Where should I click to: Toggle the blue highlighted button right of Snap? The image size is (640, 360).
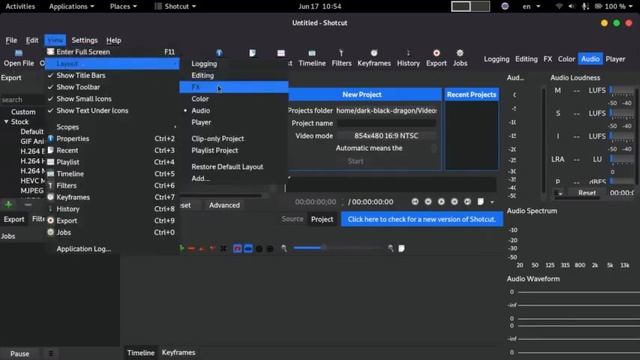tap(248, 249)
